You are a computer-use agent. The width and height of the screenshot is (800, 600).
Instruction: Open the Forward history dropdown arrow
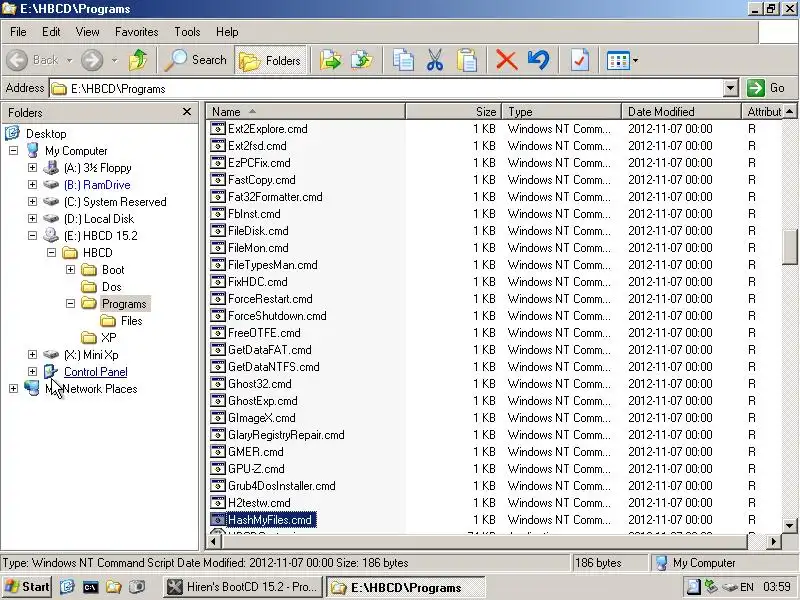coord(115,60)
